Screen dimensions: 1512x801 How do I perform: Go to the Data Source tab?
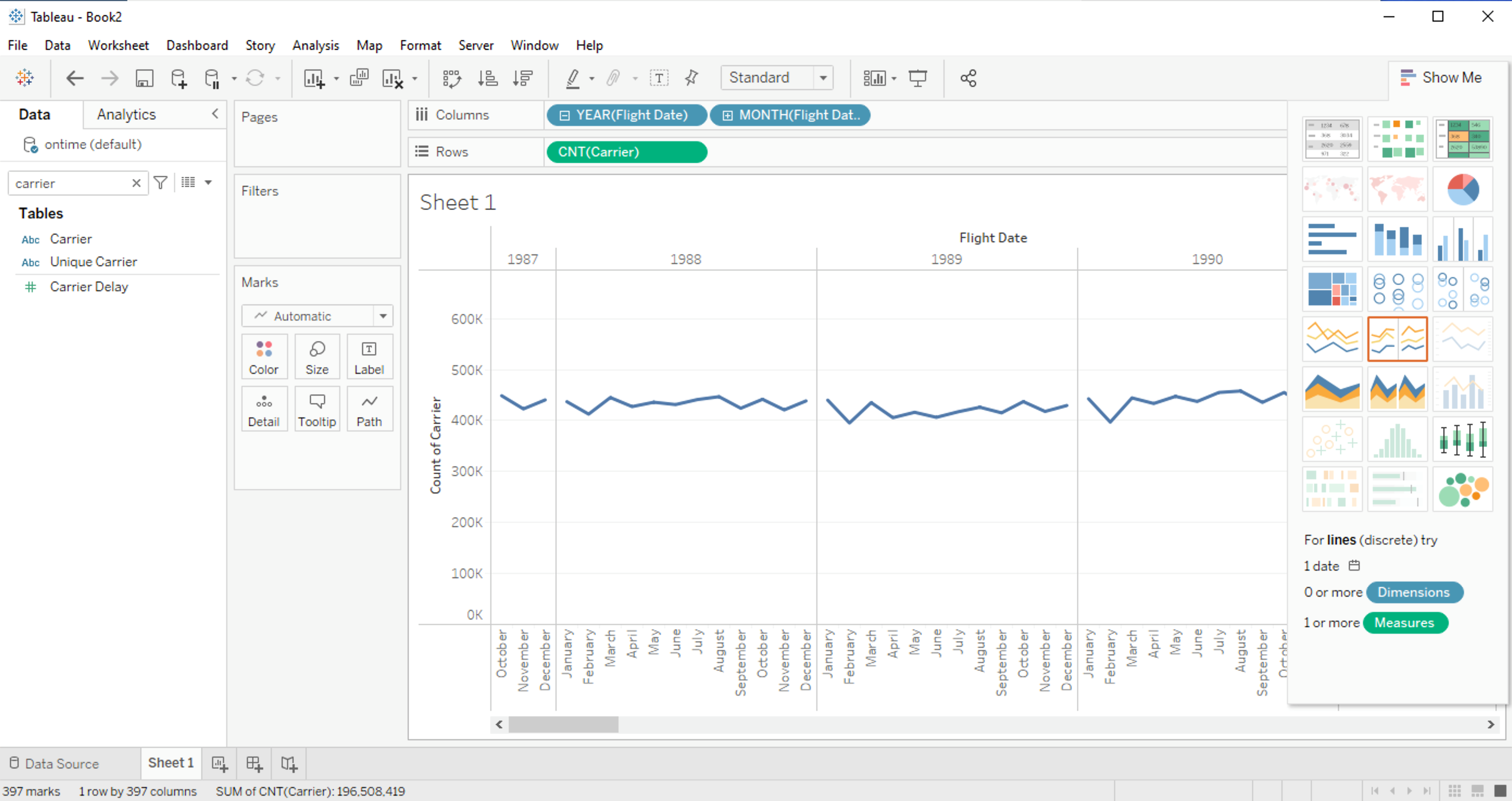(x=54, y=763)
